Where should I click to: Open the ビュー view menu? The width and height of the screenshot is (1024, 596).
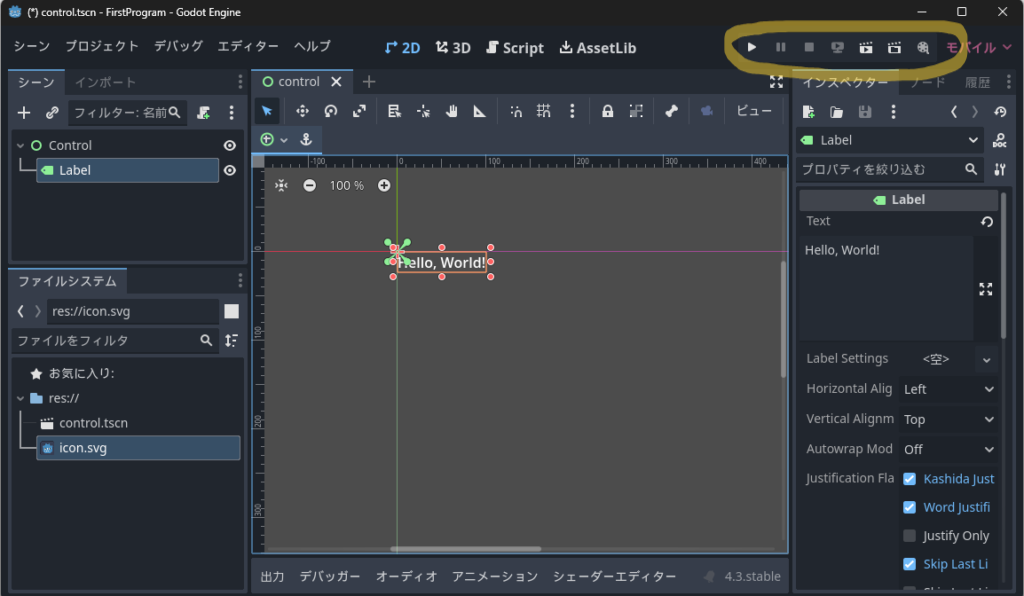click(754, 111)
